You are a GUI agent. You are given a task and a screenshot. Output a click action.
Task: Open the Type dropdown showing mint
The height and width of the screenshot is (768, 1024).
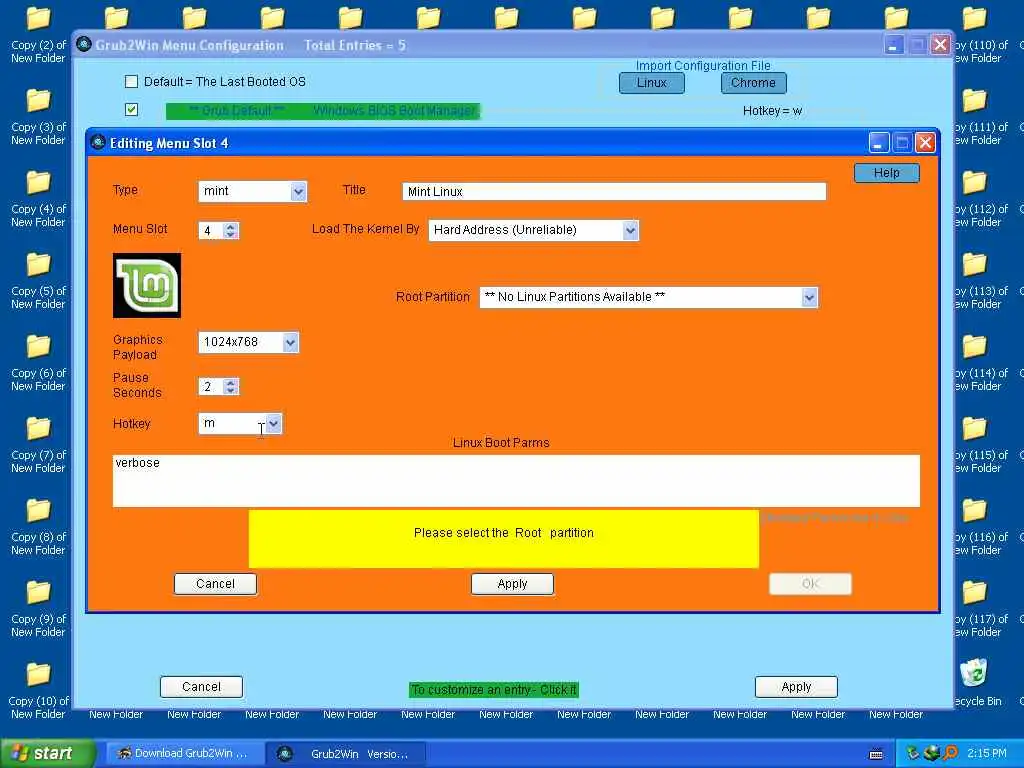pyautogui.click(x=298, y=191)
